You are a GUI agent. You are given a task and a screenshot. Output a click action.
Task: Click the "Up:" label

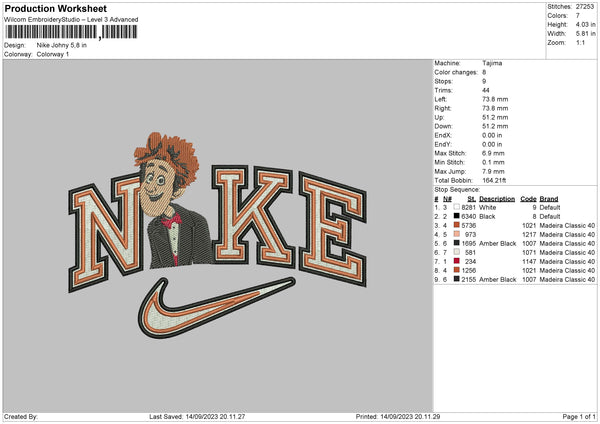pos(439,117)
